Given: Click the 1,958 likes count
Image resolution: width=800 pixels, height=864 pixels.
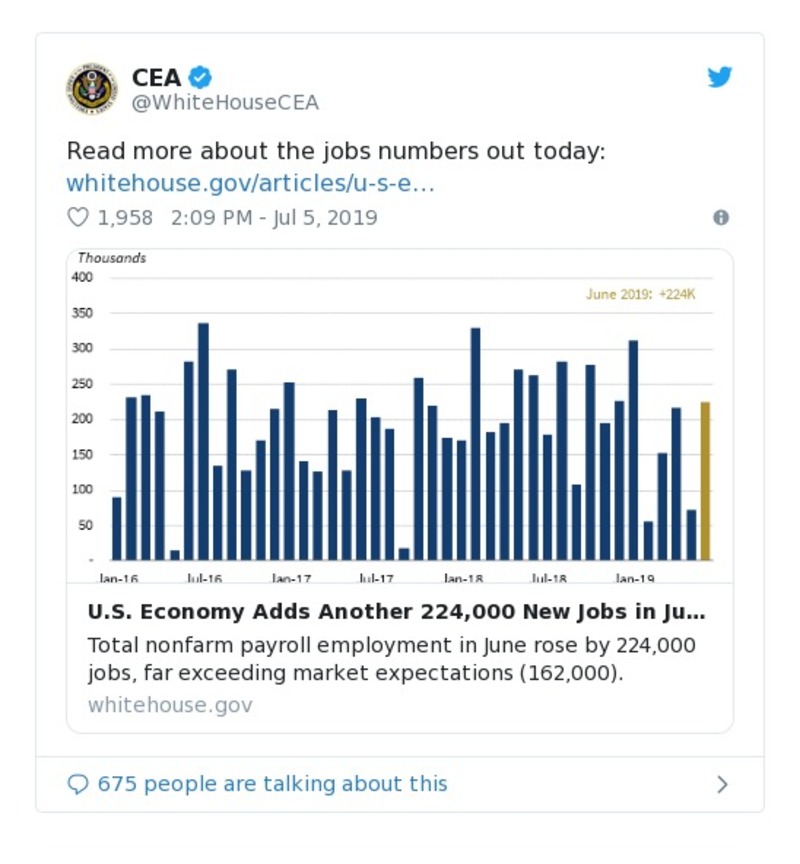Looking at the screenshot, I should point(125,217).
